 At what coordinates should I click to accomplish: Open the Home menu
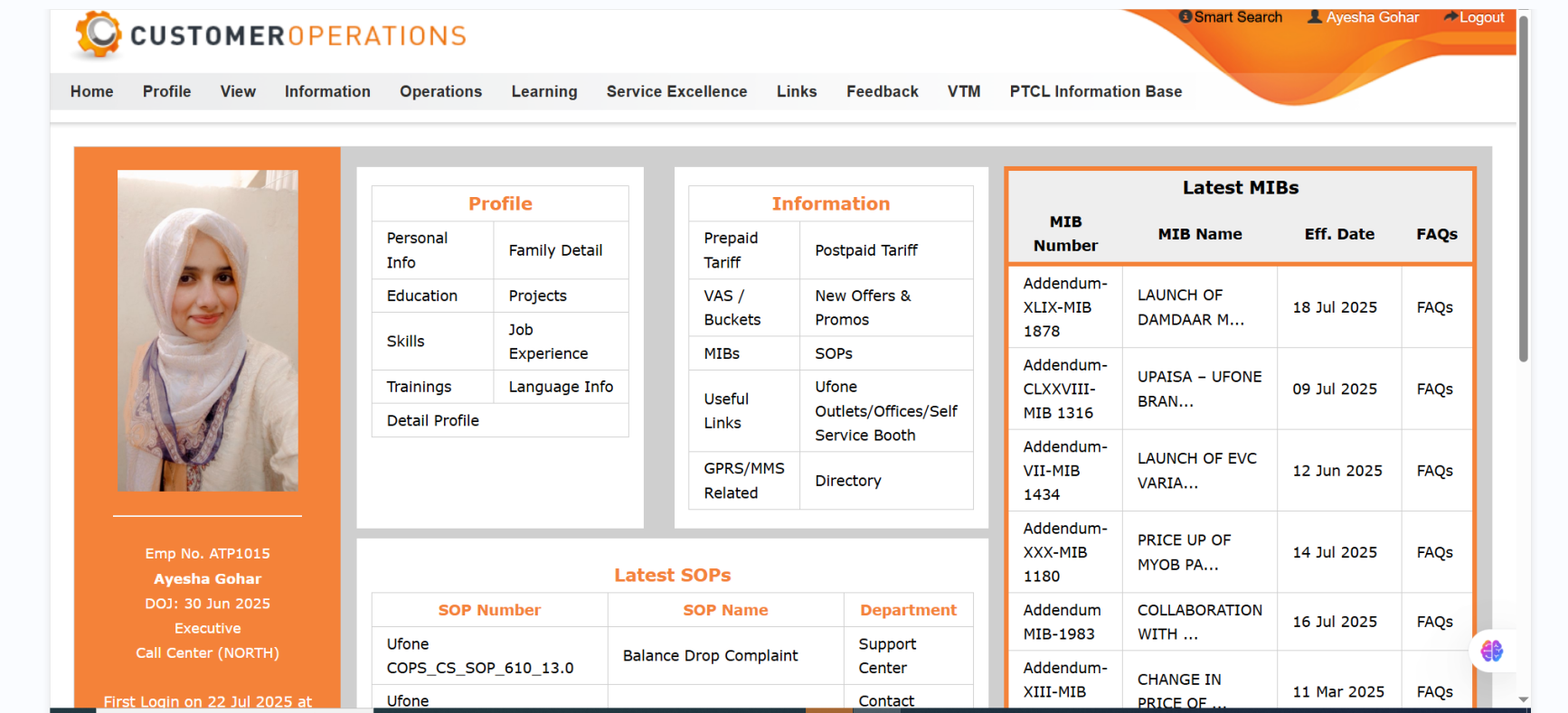[x=92, y=91]
